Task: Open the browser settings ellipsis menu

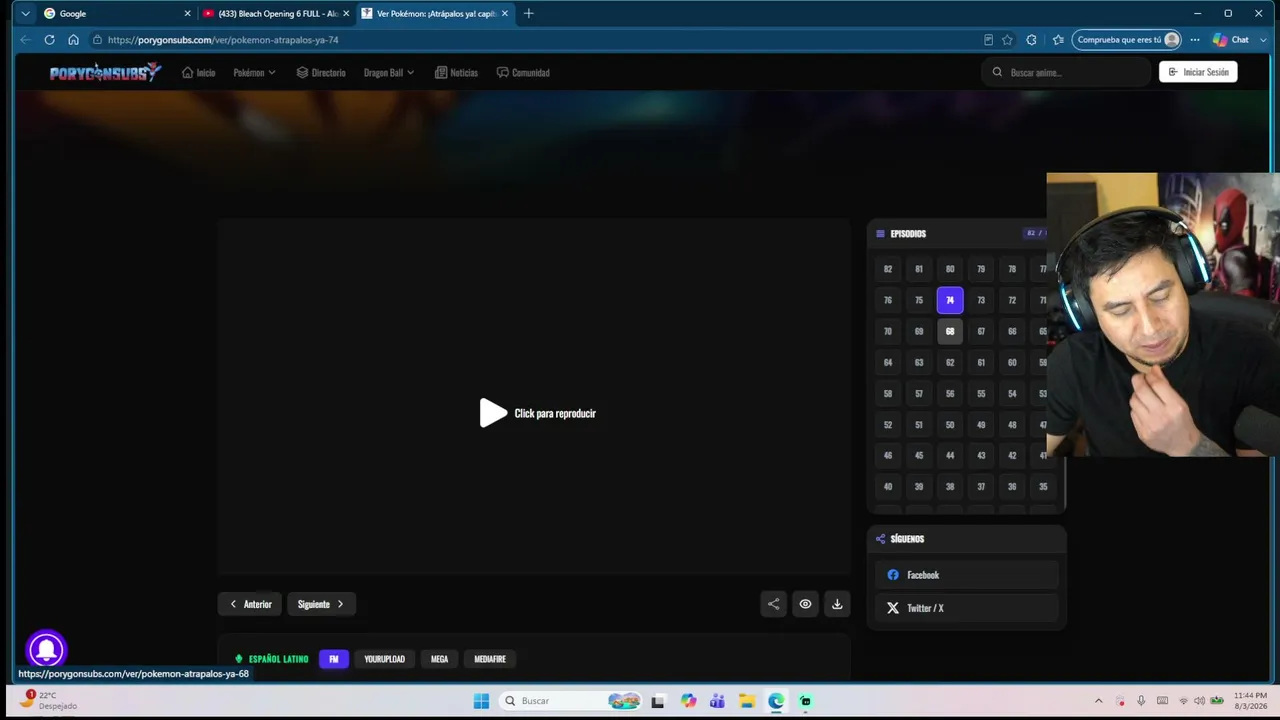Action: pyautogui.click(x=1194, y=40)
